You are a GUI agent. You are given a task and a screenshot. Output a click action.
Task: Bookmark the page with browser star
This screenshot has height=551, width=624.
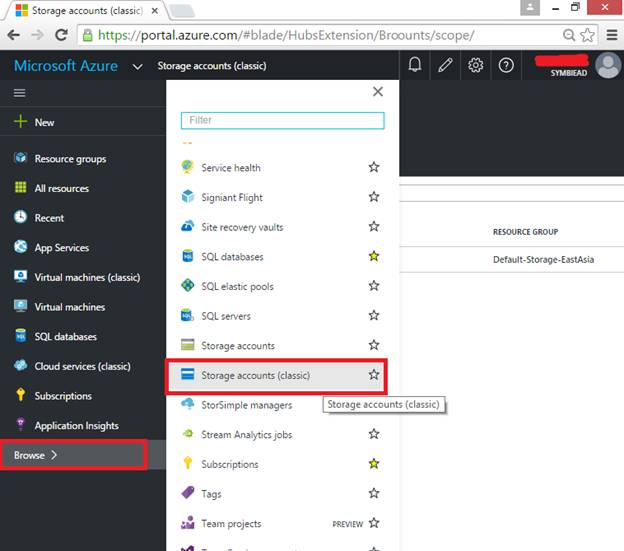pyautogui.click(x=587, y=35)
